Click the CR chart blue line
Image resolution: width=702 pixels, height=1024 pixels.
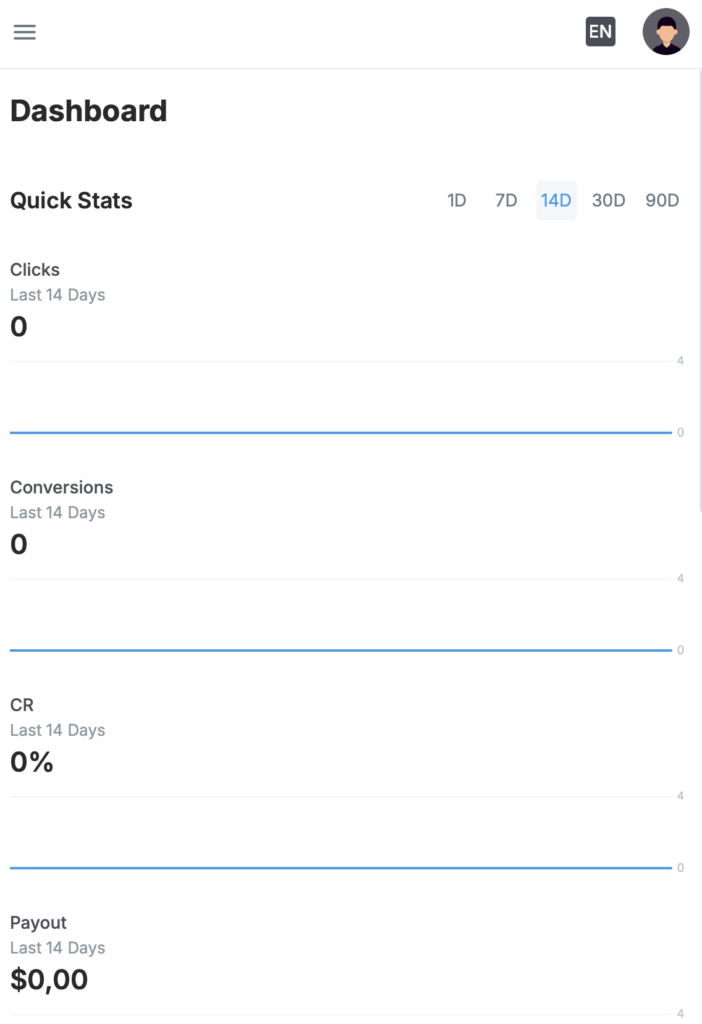pyautogui.click(x=340, y=868)
